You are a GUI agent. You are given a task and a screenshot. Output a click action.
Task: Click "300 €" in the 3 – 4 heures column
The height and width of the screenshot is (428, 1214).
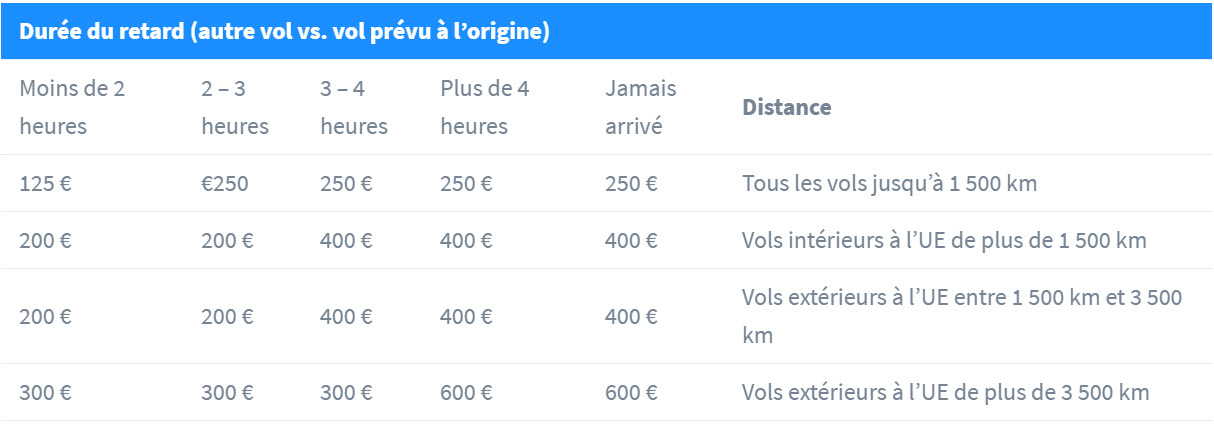pyautogui.click(x=346, y=393)
